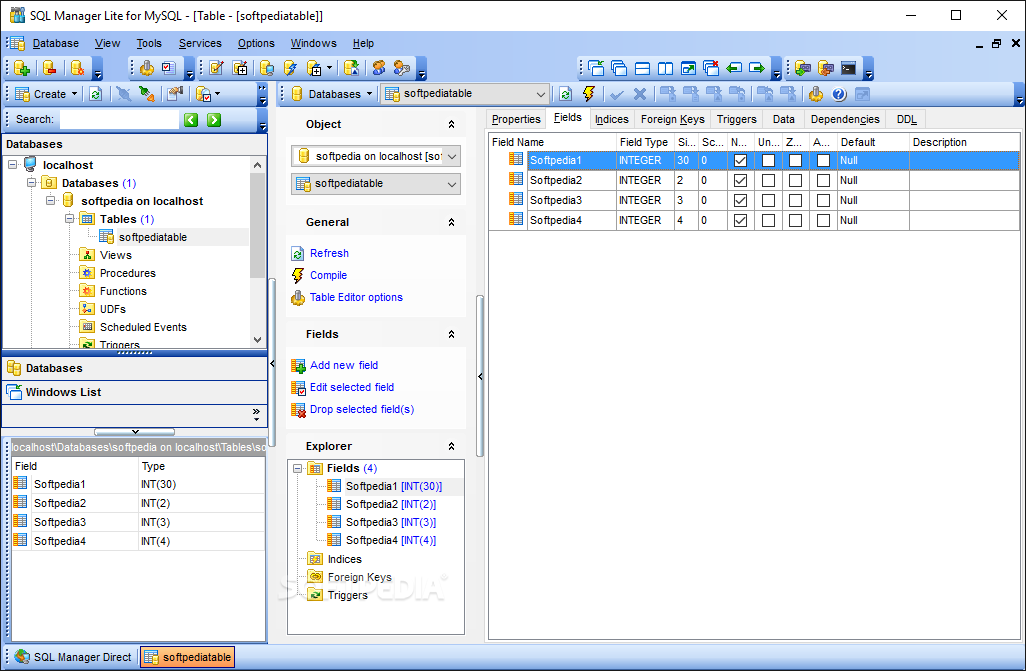This screenshot has height=671, width=1026.
Task: Click green search next arrow button
Action: 214,119
